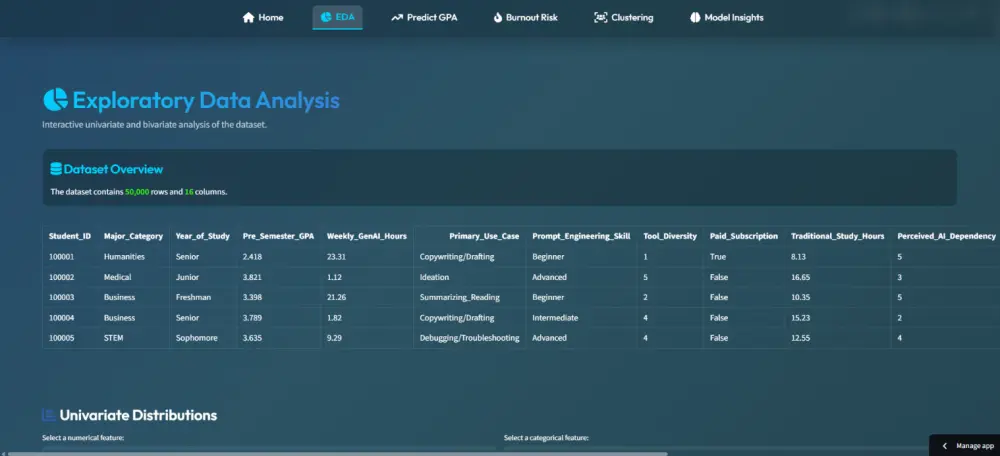Click the Paid_Subscription column header

pos(744,236)
